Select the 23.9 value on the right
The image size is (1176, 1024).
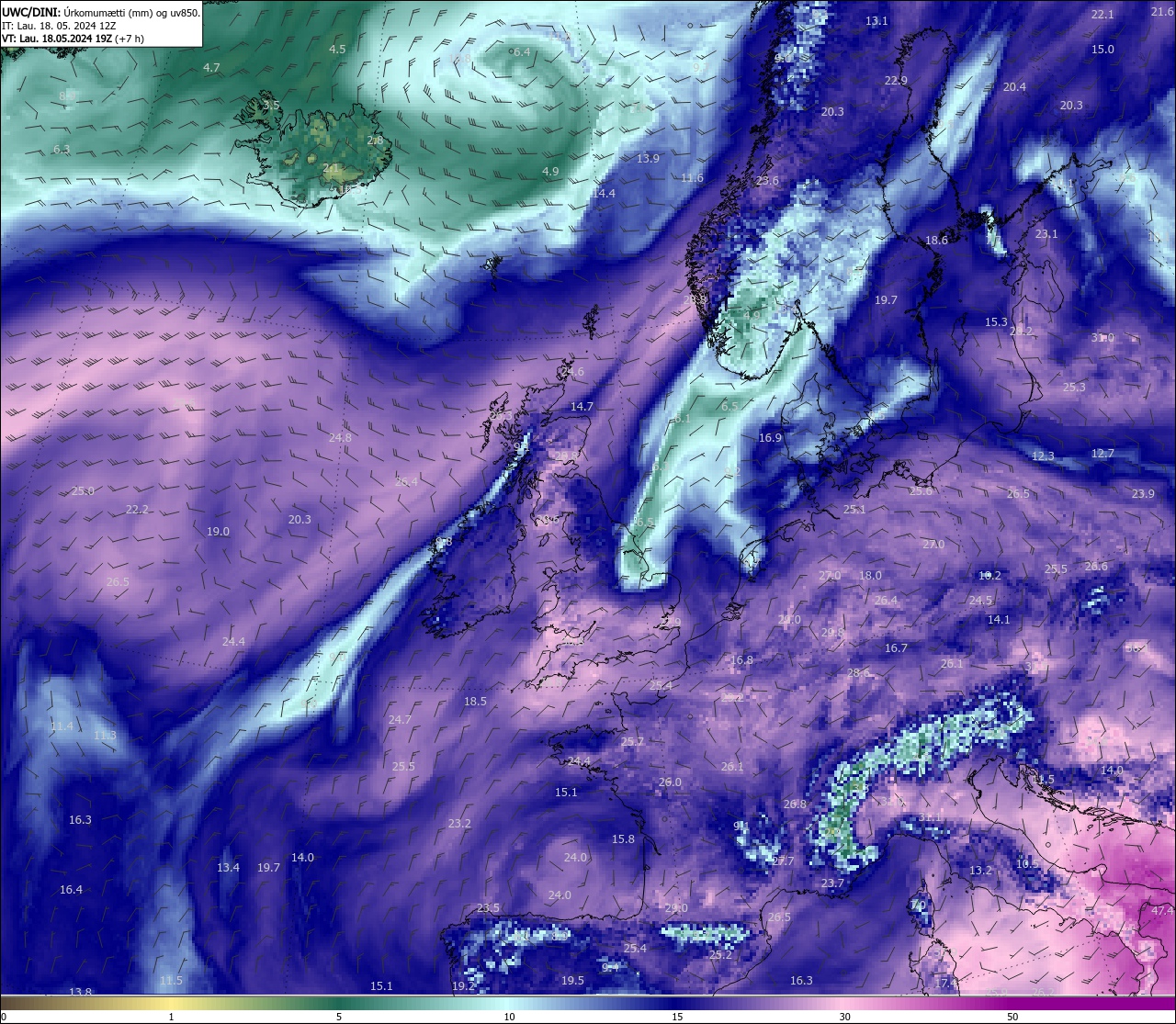[x=1143, y=494]
